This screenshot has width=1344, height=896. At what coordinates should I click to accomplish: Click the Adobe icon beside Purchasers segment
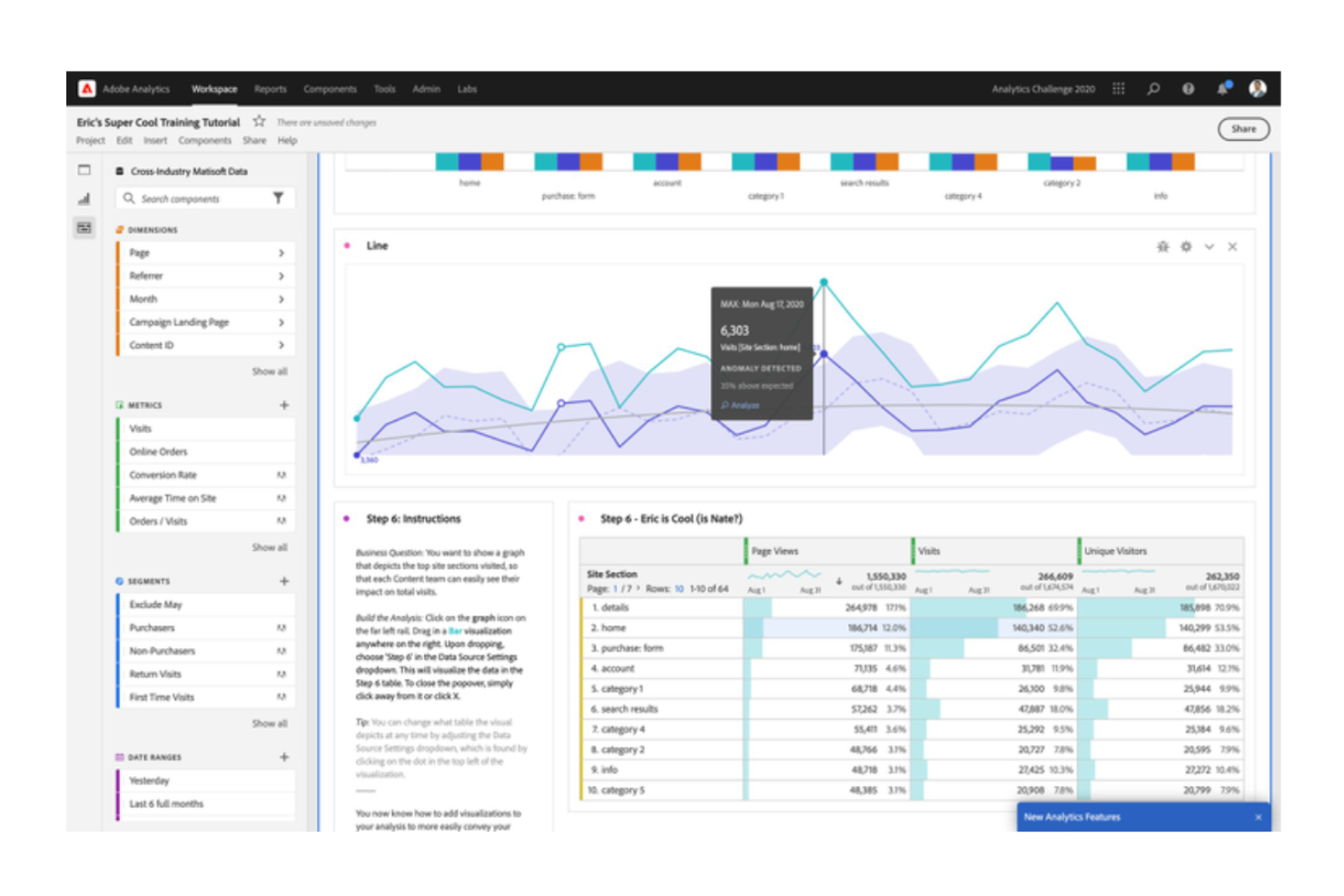point(282,627)
